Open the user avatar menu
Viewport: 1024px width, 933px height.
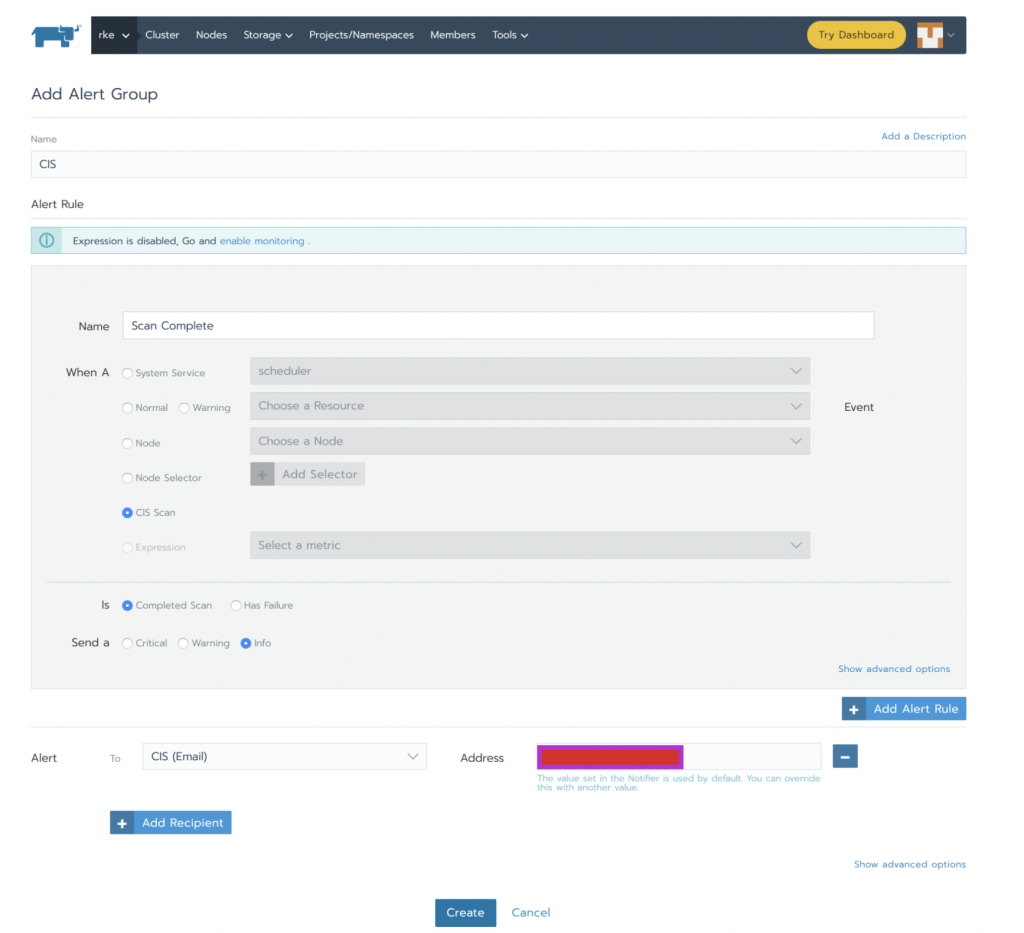(x=934, y=35)
